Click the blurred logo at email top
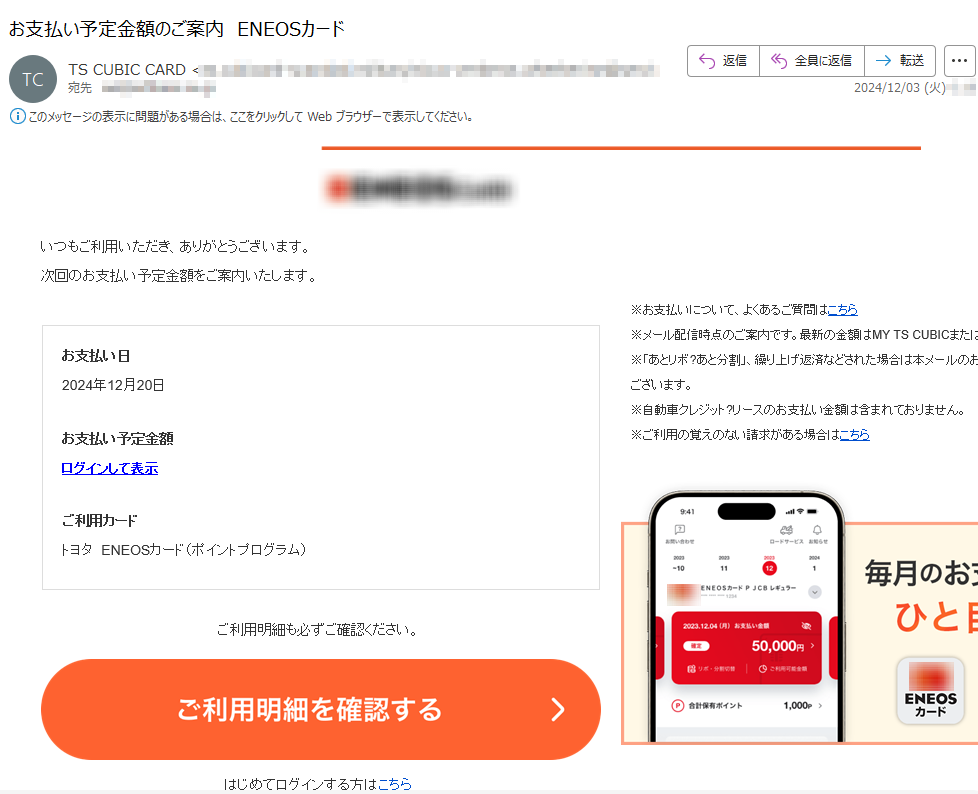The width and height of the screenshot is (978, 794). pyautogui.click(x=419, y=189)
